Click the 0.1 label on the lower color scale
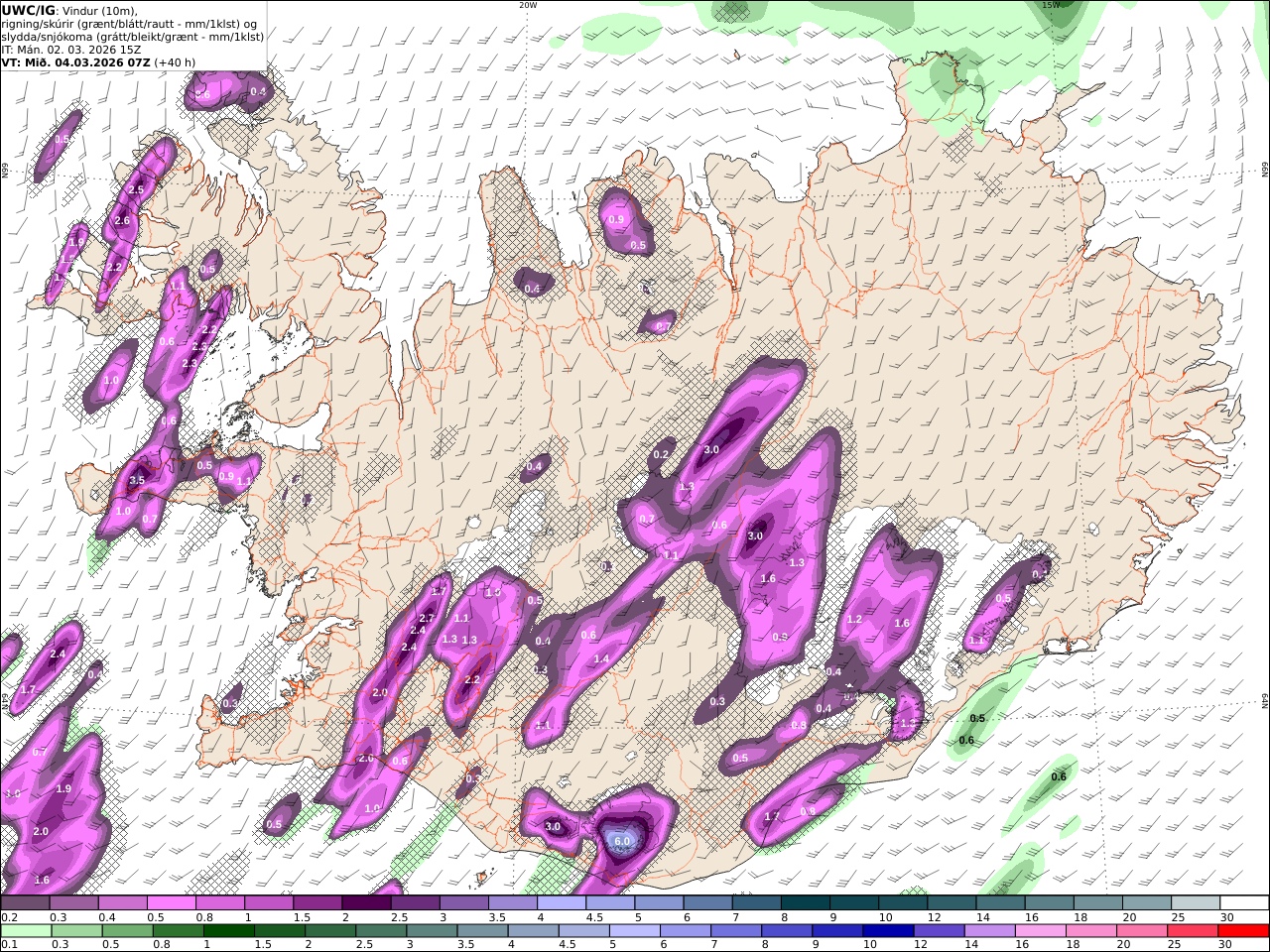 tap(9, 945)
